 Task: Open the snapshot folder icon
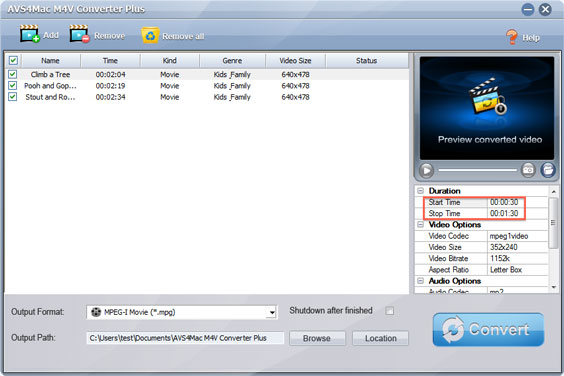point(547,170)
